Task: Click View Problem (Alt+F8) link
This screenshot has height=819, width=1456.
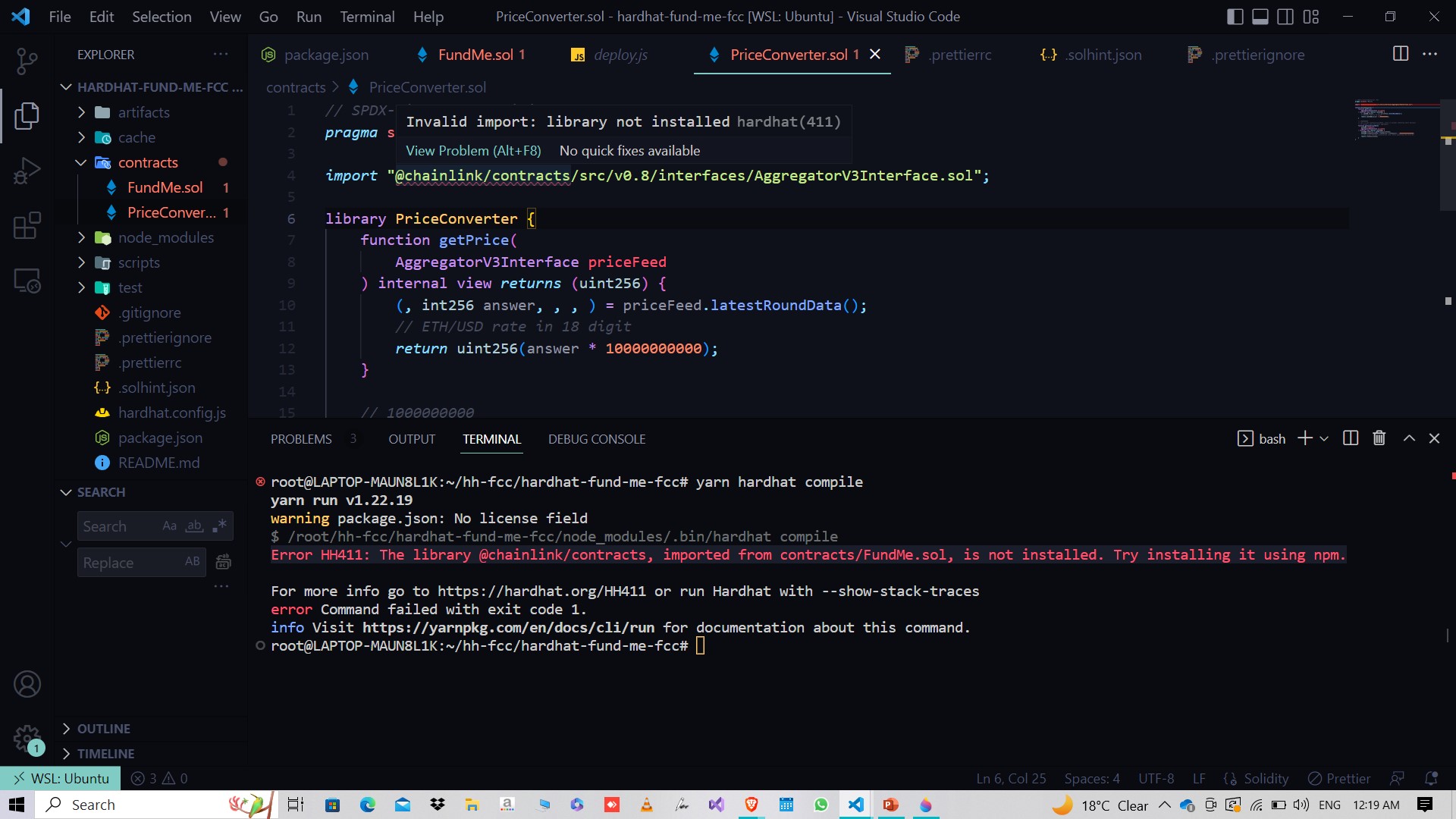Action: (x=473, y=151)
